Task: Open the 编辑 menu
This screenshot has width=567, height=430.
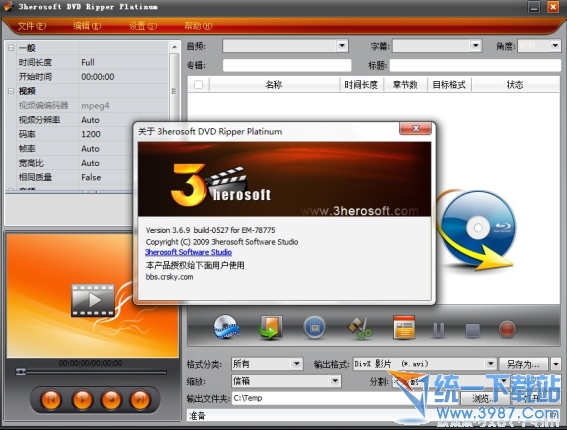Action: pos(87,26)
